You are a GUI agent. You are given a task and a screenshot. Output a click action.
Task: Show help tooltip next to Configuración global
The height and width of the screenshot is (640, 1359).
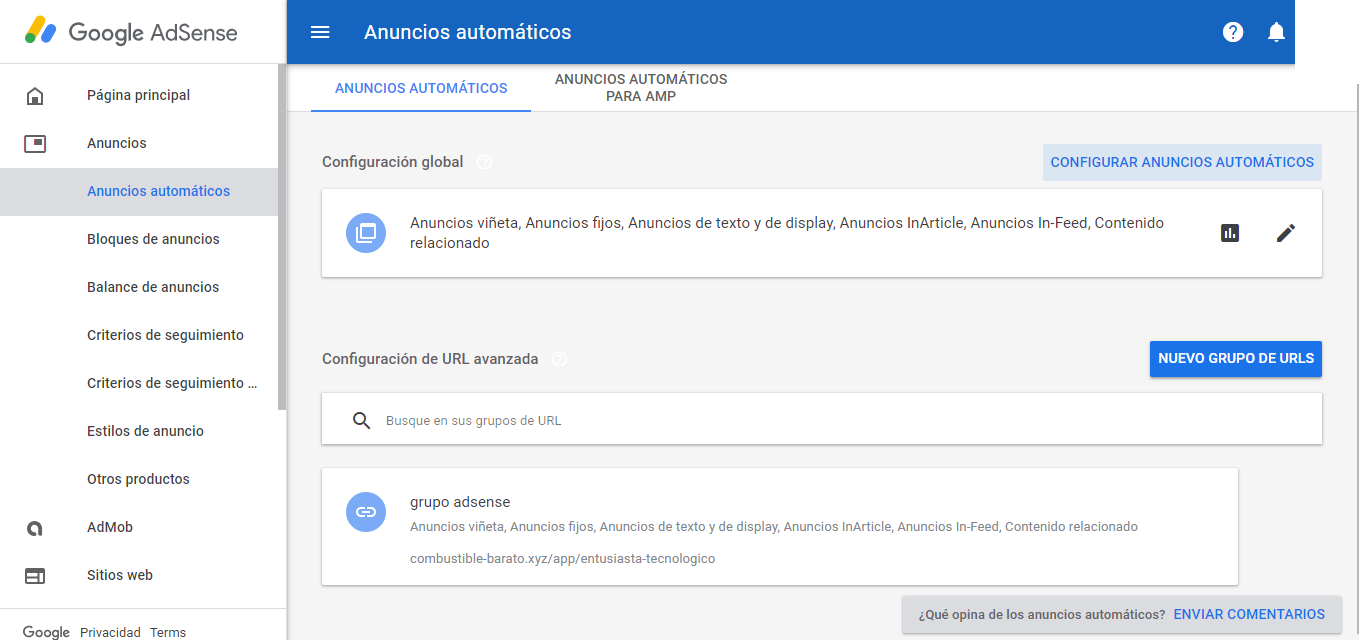[485, 162]
